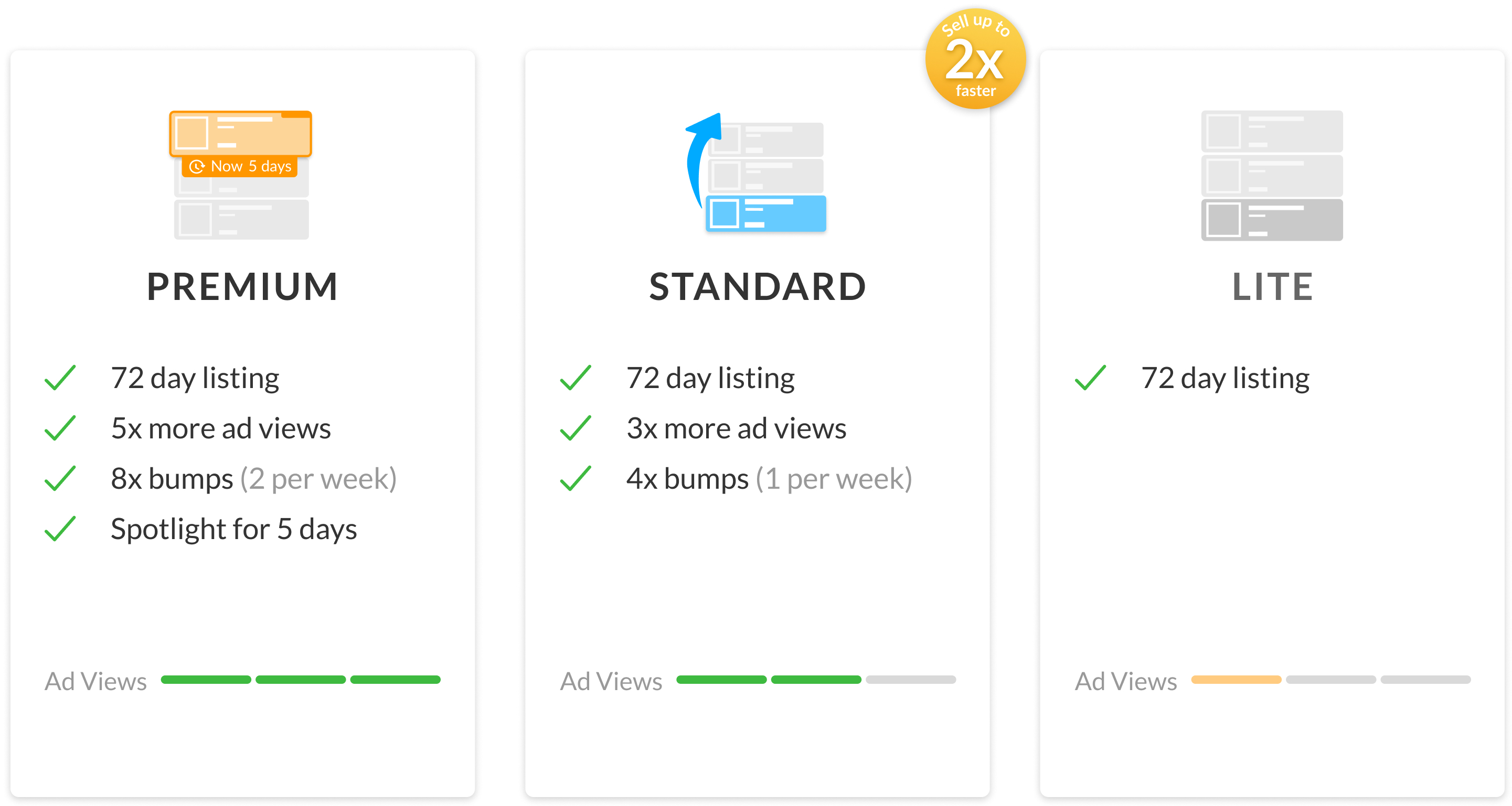Click checkmark beside 'Spotlight for 5 days'
This screenshot has height=806, width=1512.
click(x=60, y=529)
